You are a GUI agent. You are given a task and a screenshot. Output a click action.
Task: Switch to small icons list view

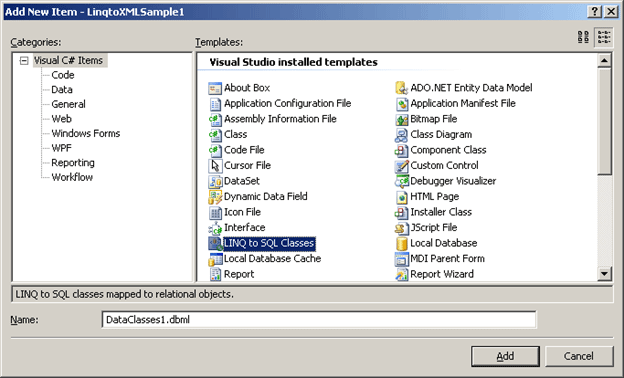pyautogui.click(x=603, y=37)
